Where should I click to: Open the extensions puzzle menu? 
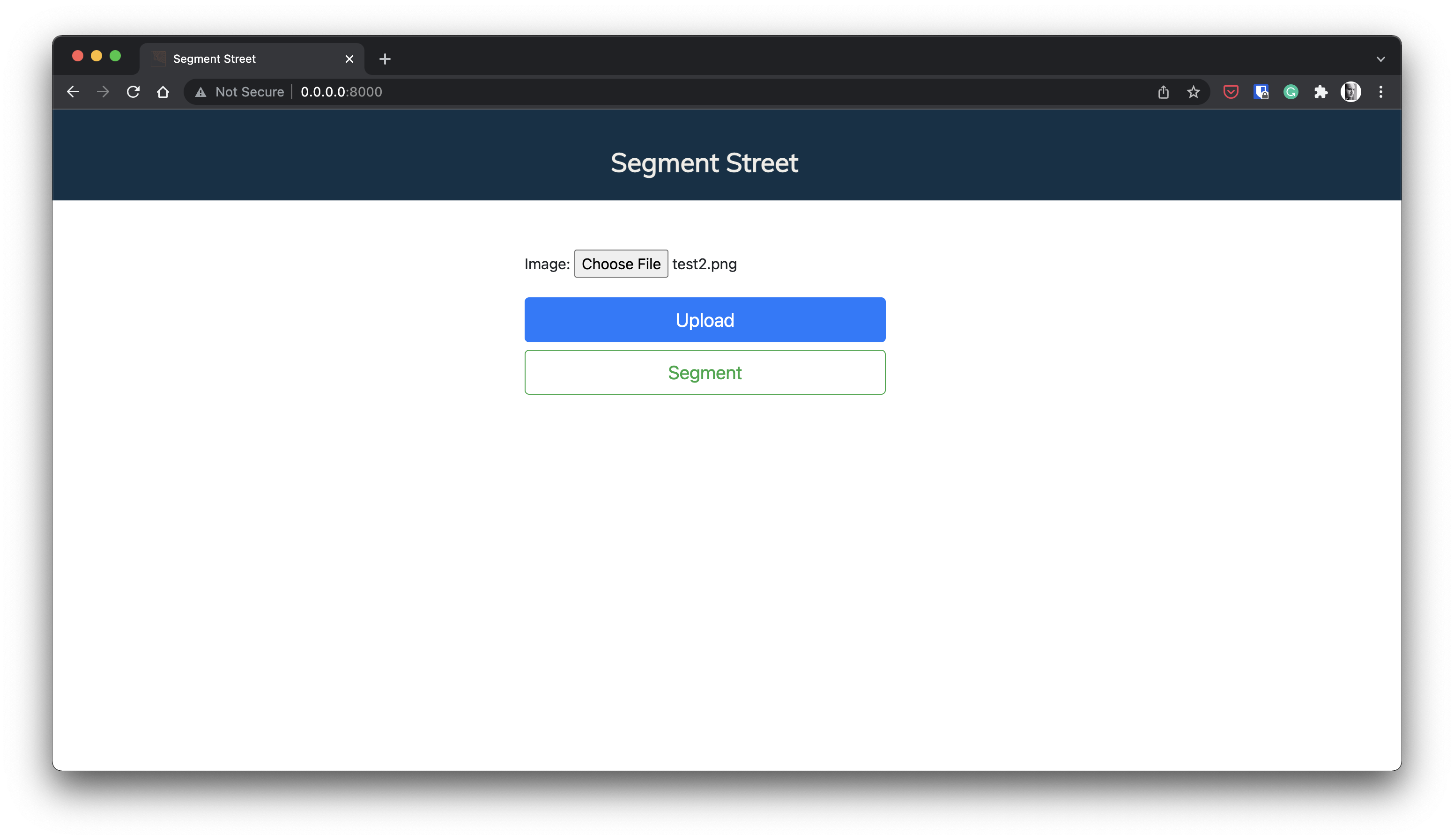click(1320, 92)
